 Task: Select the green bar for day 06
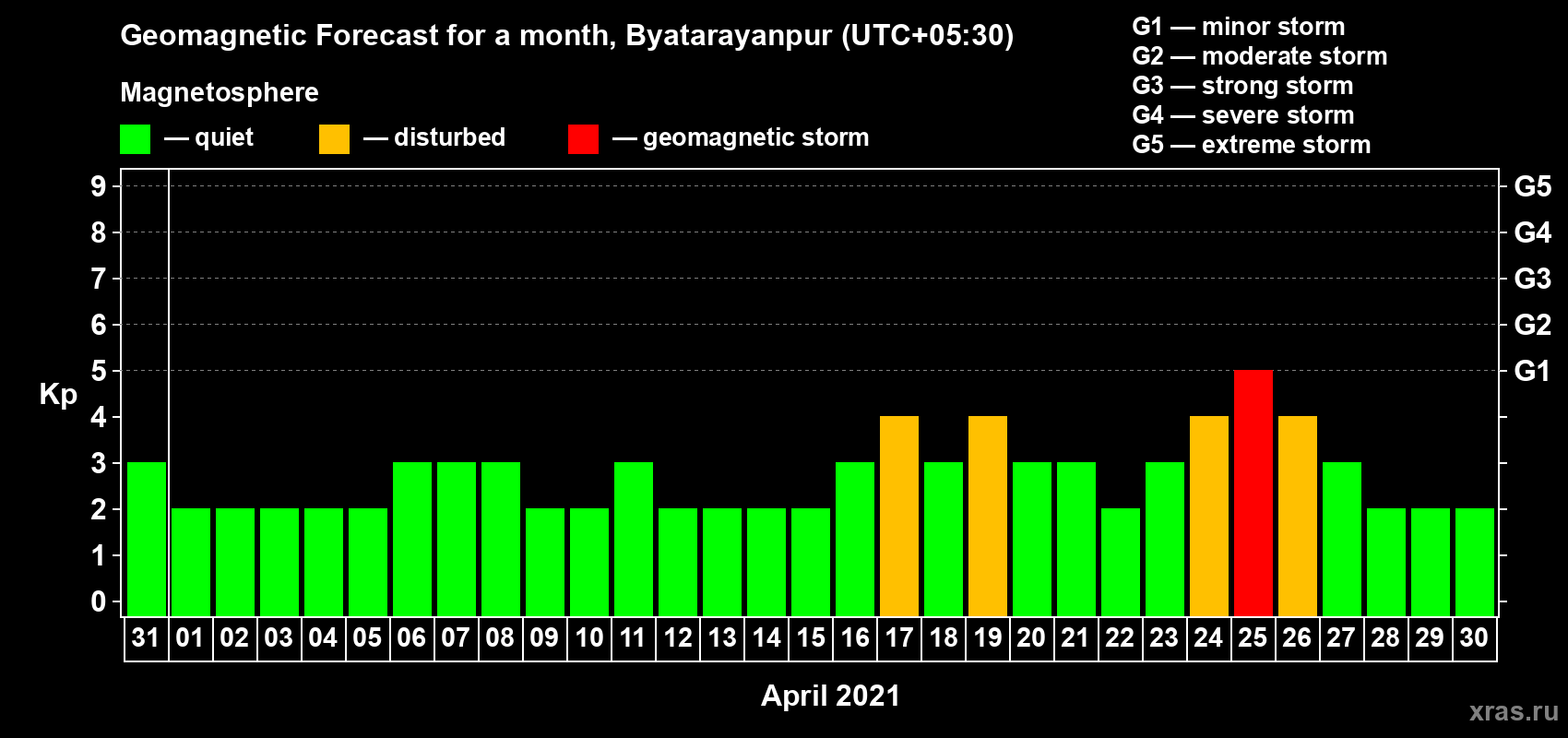[x=412, y=540]
